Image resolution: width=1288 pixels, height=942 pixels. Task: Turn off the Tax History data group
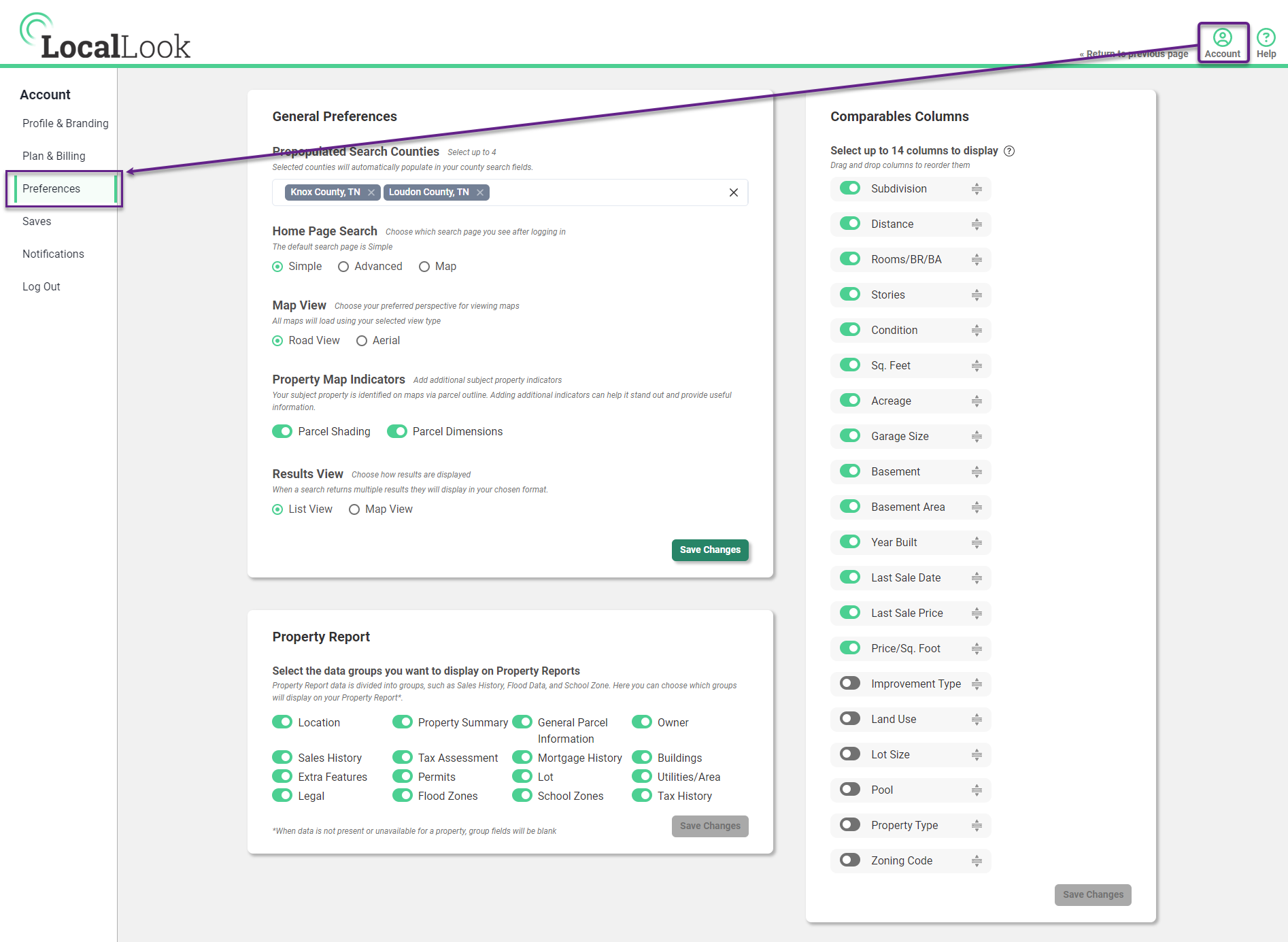[641, 795]
